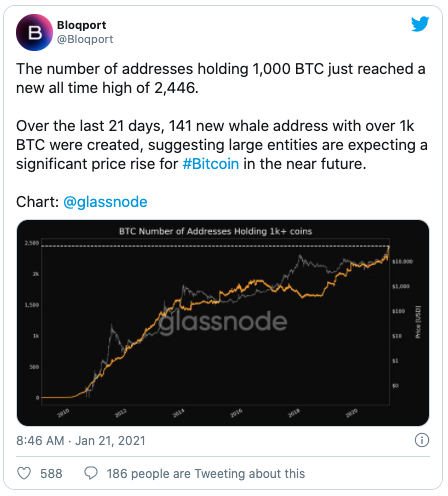The width and height of the screenshot is (448, 496).
Task: Click the Bloqport profile avatar
Action: point(34,32)
